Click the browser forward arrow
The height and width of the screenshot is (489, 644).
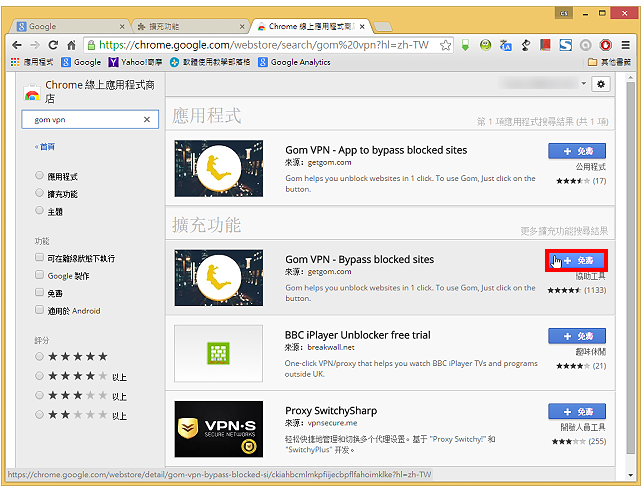[35, 45]
